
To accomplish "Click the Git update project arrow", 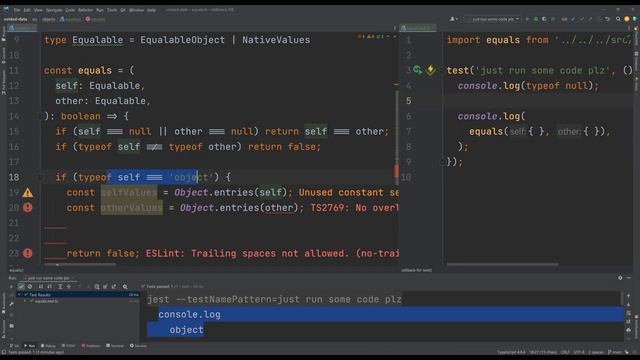I will coord(573,19).
